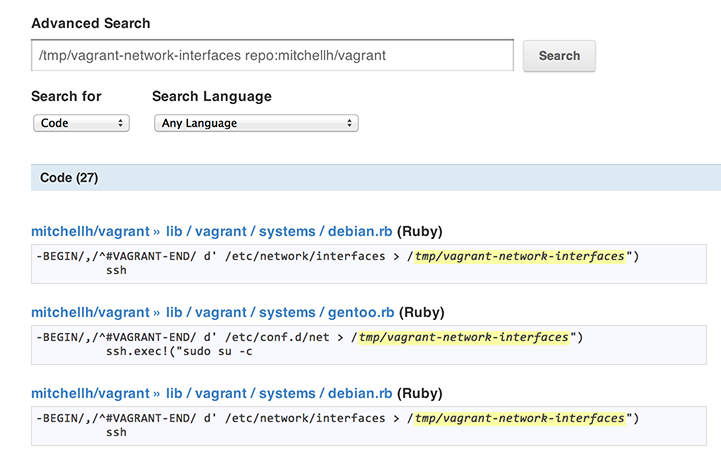Click vagrant folder link in first debian.rb result
The height and width of the screenshot is (460, 721).
[221, 231]
